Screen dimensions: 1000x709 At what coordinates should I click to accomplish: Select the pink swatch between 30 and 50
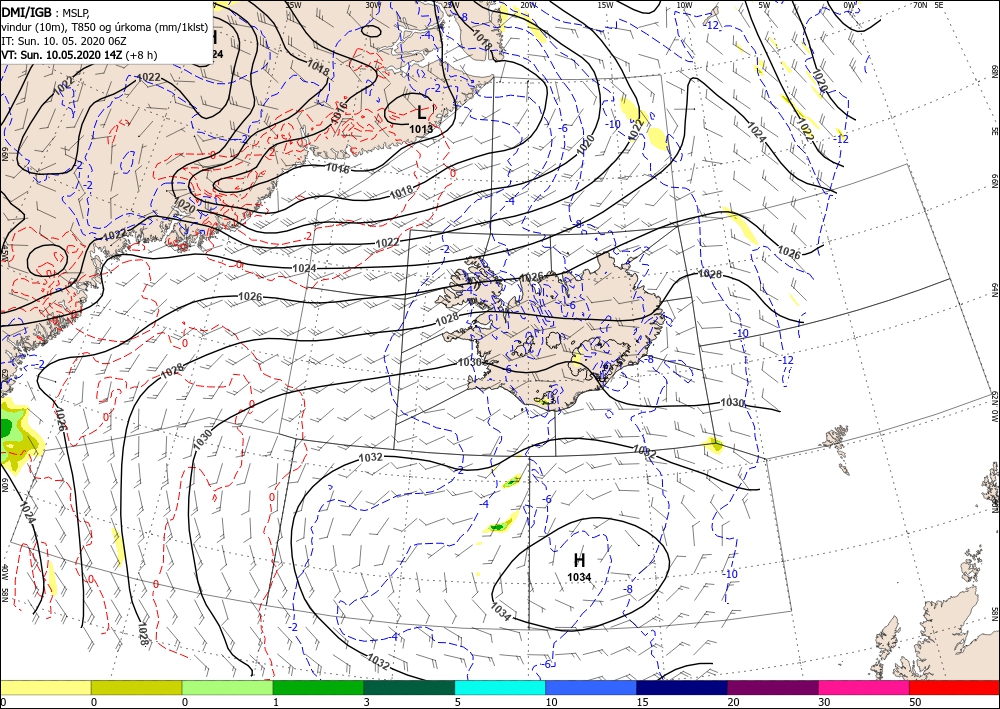[x=864, y=687]
